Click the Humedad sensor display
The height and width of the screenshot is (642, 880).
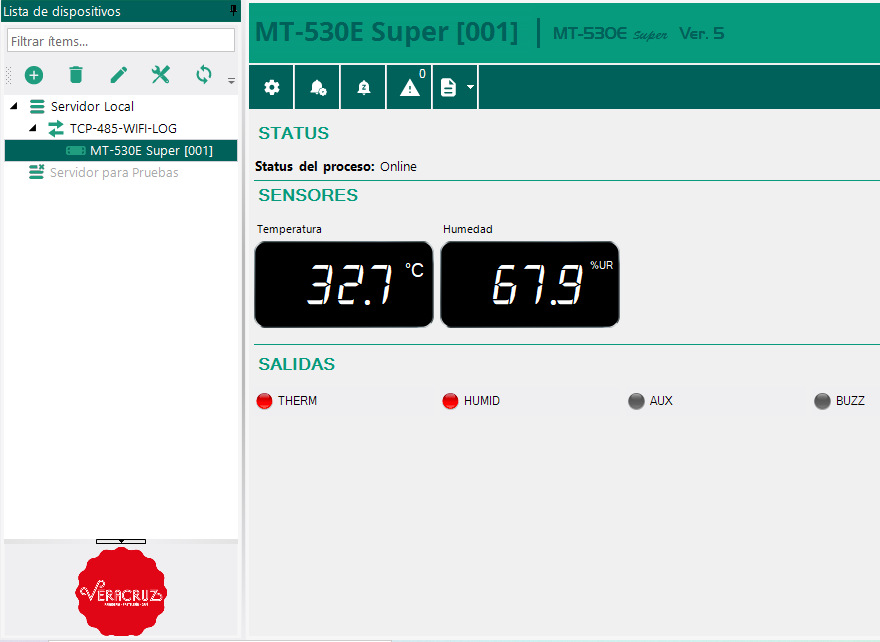[530, 284]
